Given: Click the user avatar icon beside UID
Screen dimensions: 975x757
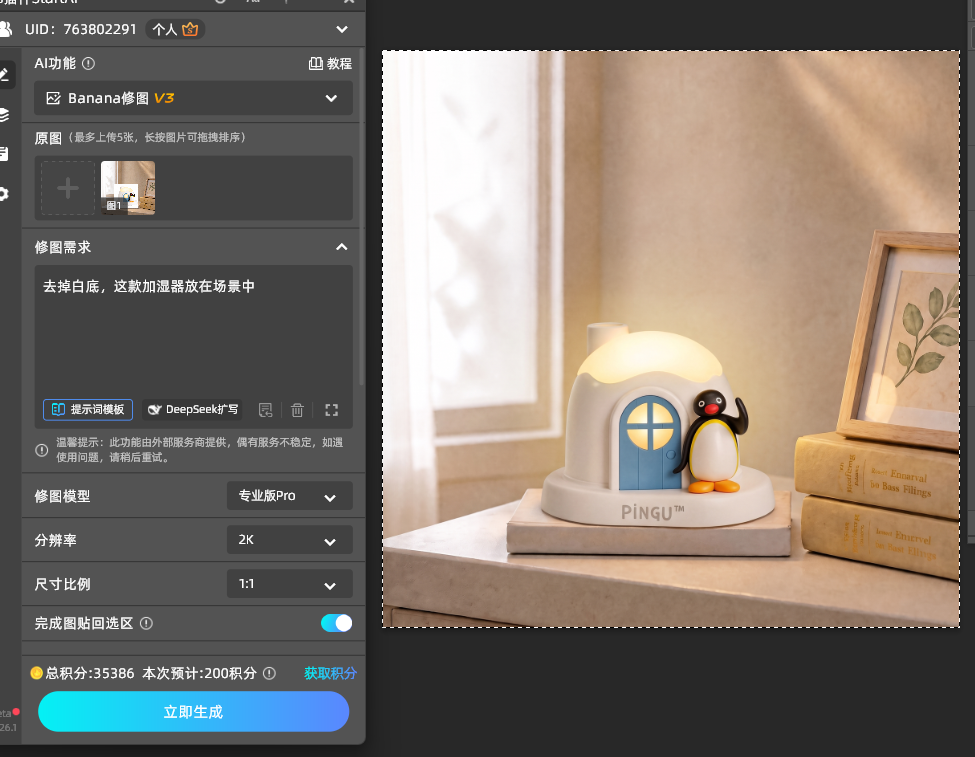Looking at the screenshot, I should click(6, 29).
